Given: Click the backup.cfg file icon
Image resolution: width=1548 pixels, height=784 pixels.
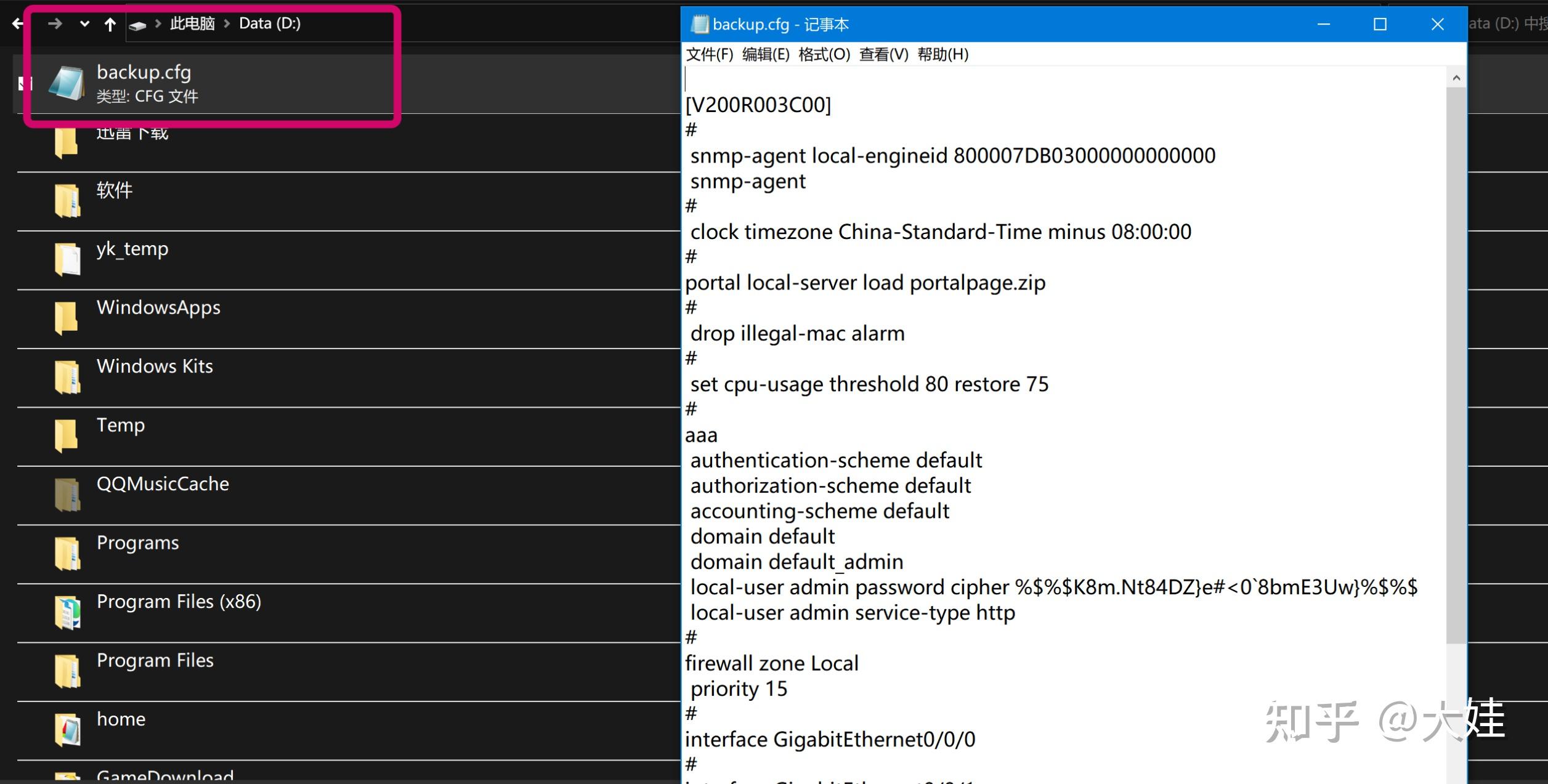Looking at the screenshot, I should pyautogui.click(x=67, y=83).
